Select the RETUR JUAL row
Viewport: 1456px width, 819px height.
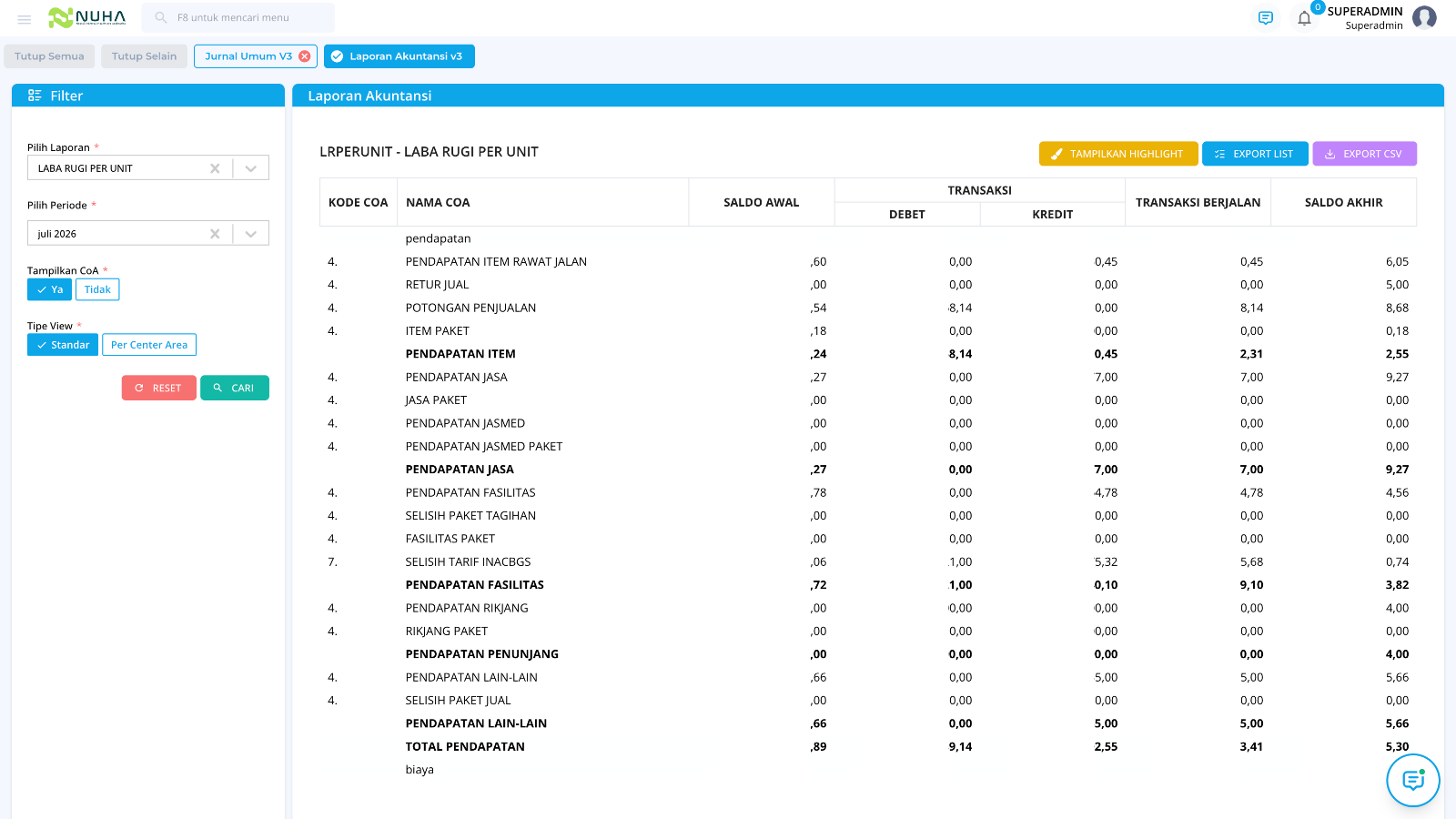pos(868,285)
